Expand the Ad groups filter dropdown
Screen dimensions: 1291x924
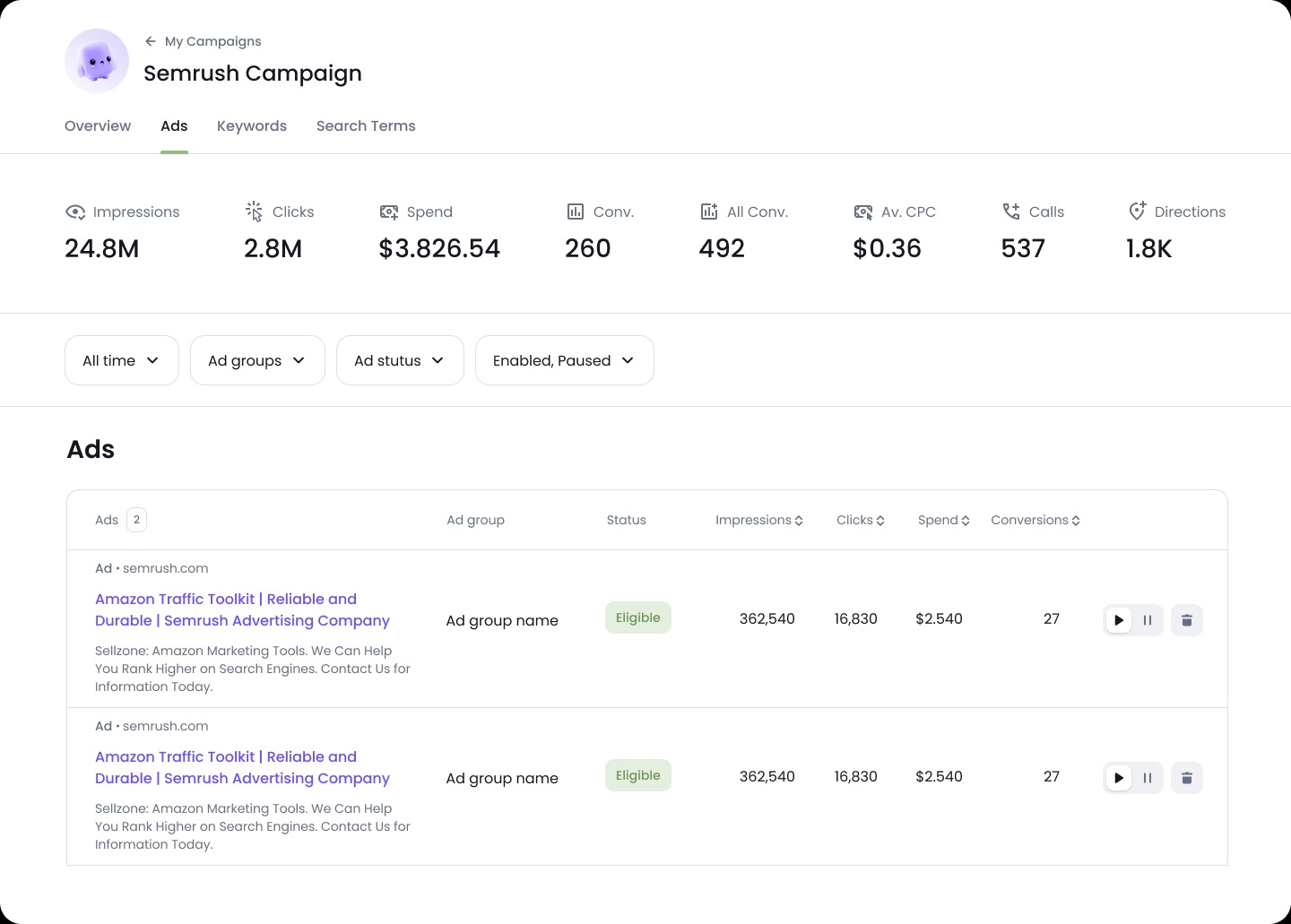257,360
